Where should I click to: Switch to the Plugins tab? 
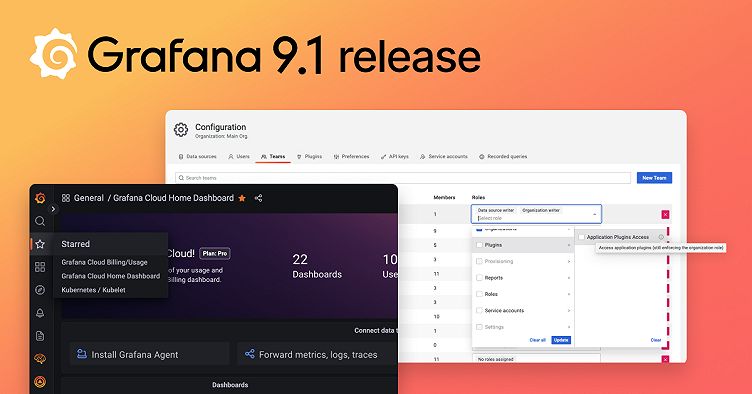(x=309, y=157)
